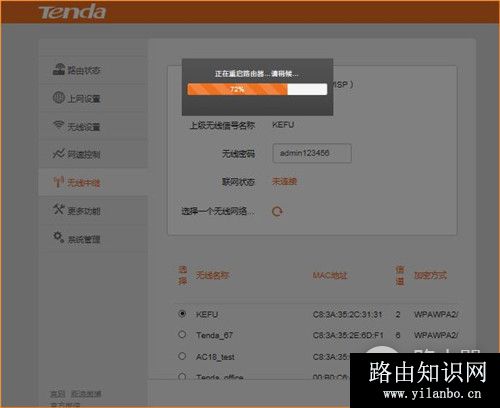Select the Tenda_67 network radio button
Screen dimensions: 500x408
tap(182, 334)
